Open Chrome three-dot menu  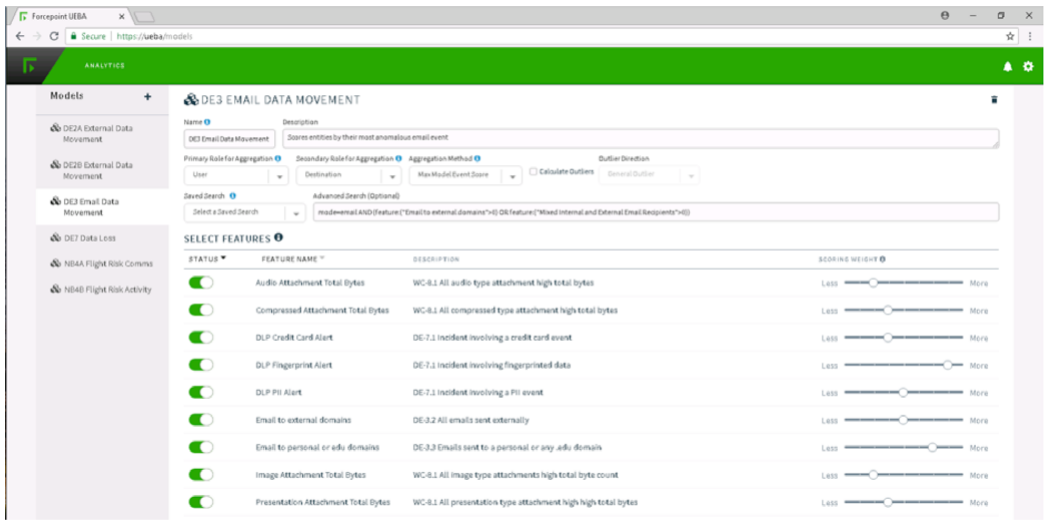coord(1030,36)
